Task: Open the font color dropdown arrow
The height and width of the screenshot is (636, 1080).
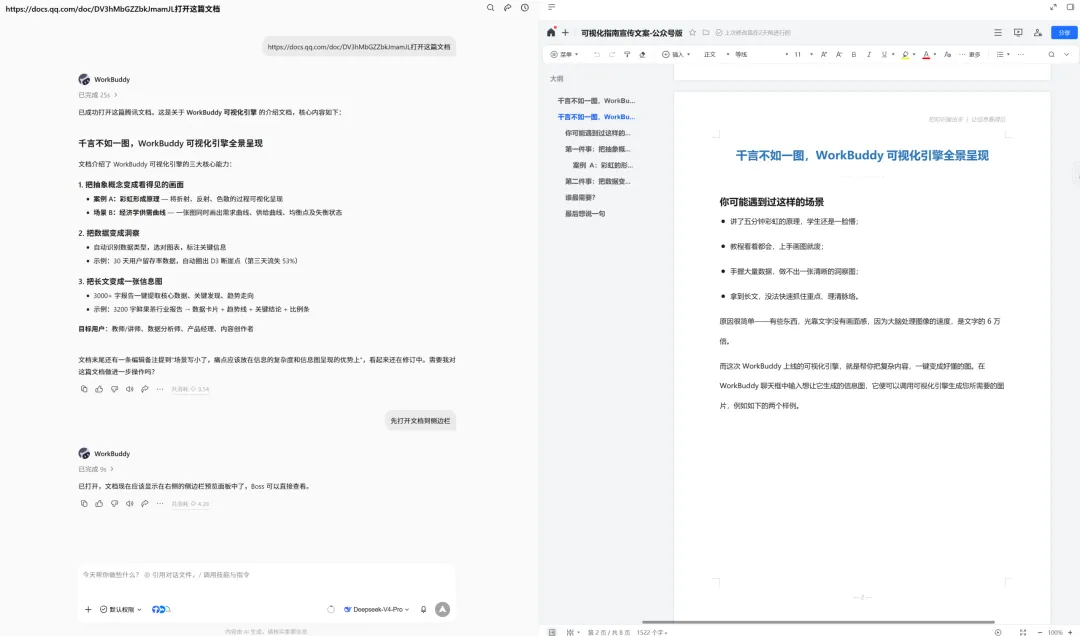Action: click(x=935, y=54)
